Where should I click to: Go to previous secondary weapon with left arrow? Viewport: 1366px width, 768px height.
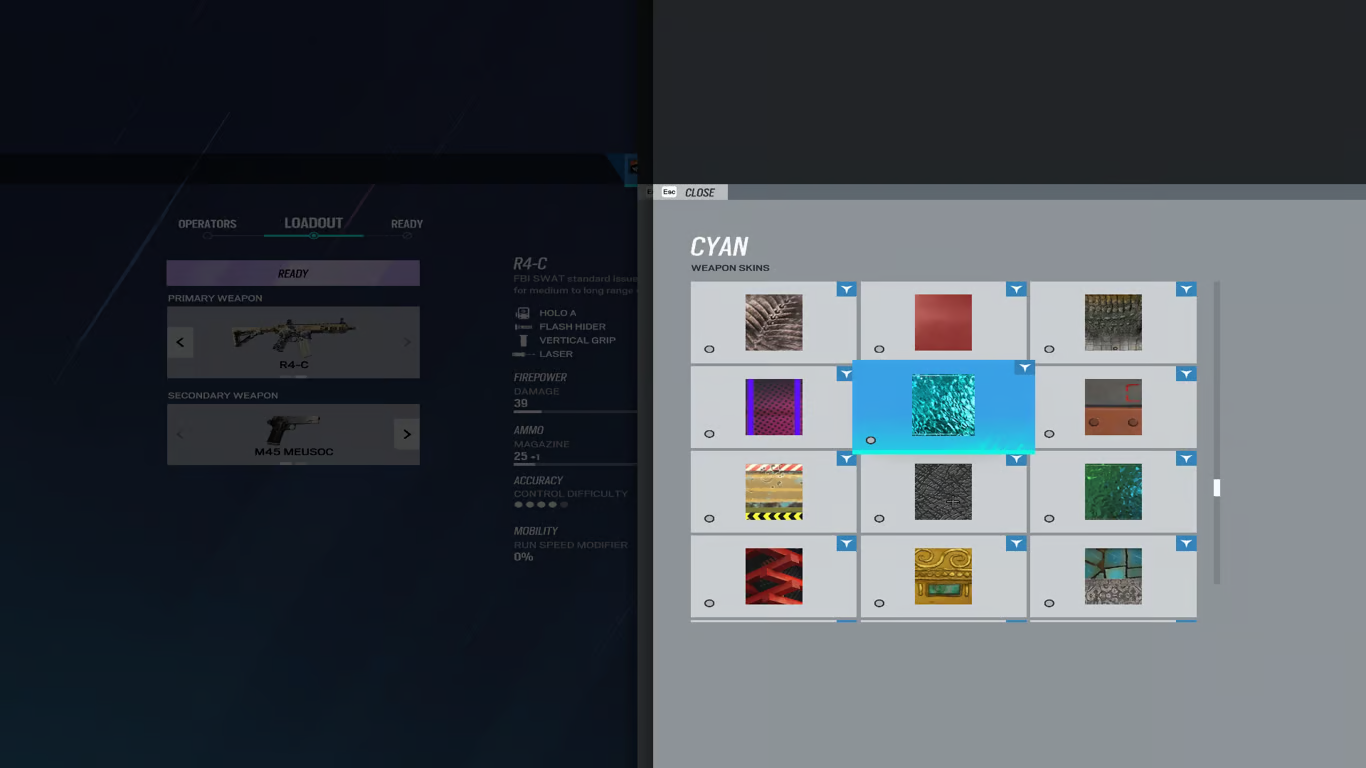(x=180, y=434)
